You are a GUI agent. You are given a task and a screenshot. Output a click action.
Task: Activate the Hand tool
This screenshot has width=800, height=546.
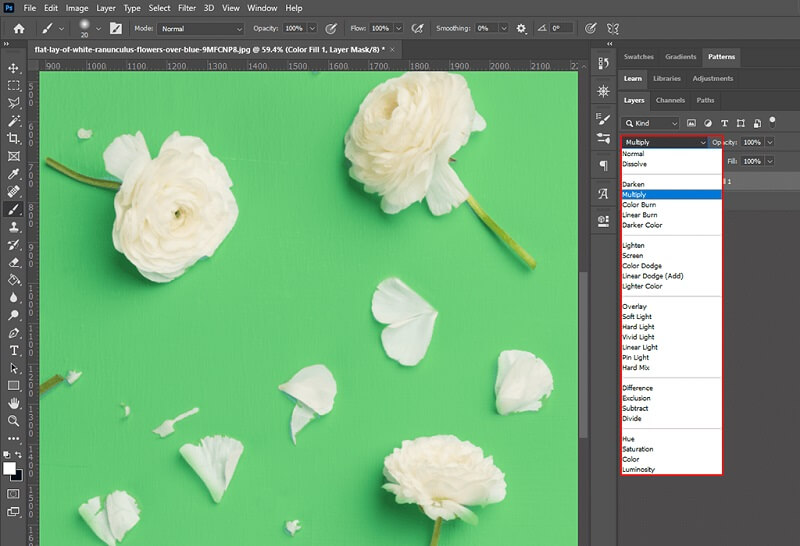(14, 403)
